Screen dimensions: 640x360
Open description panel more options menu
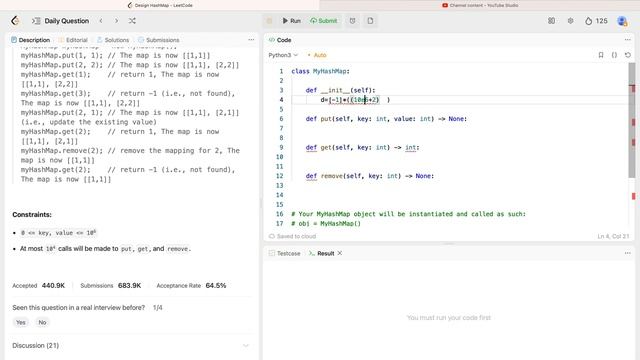(x=251, y=40)
